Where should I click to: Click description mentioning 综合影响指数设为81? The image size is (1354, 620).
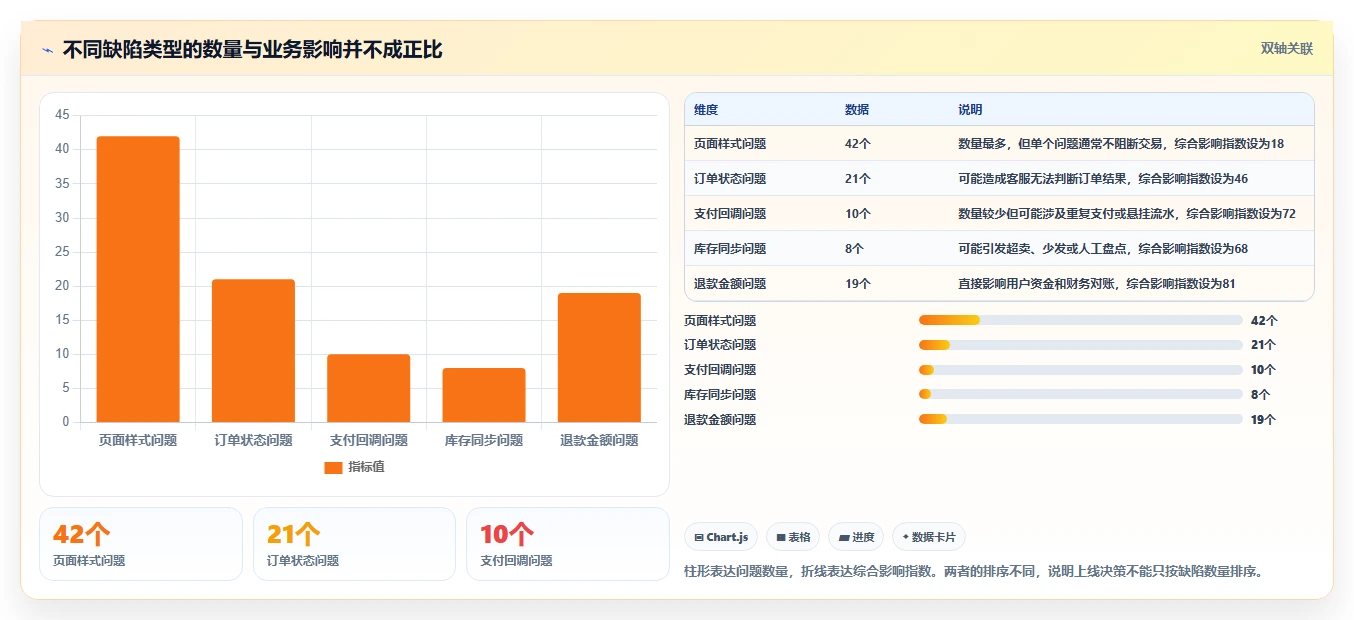pos(1097,284)
